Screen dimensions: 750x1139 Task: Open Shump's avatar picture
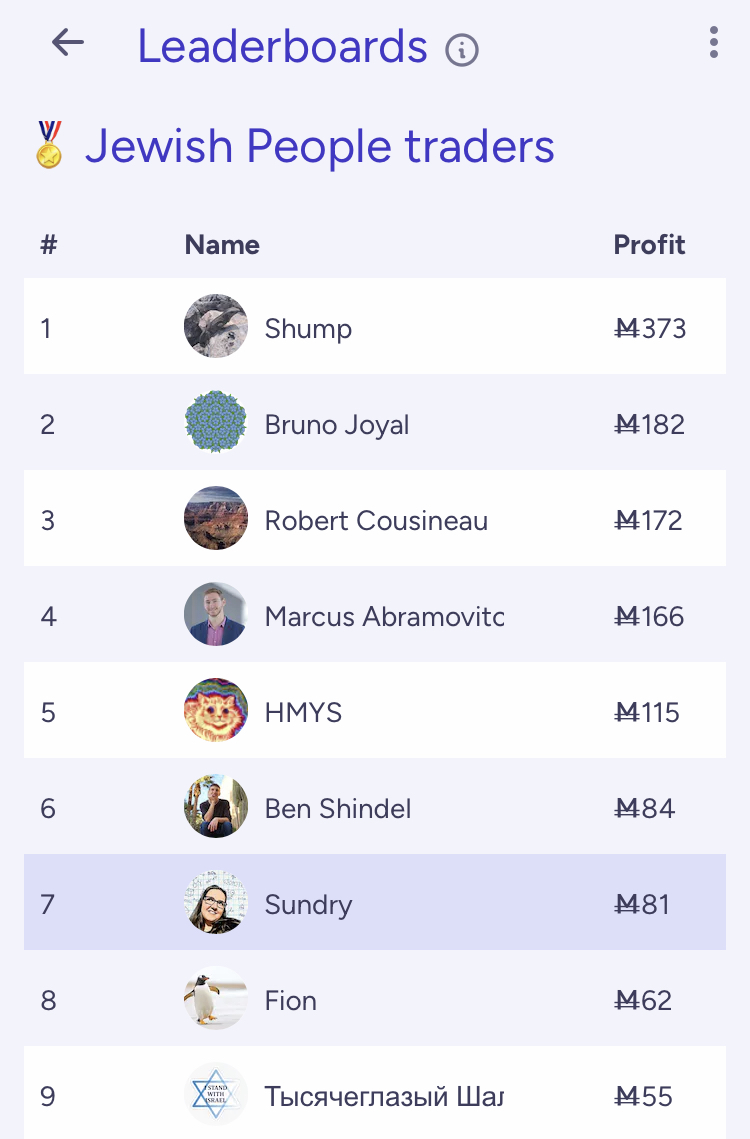[x=216, y=326]
